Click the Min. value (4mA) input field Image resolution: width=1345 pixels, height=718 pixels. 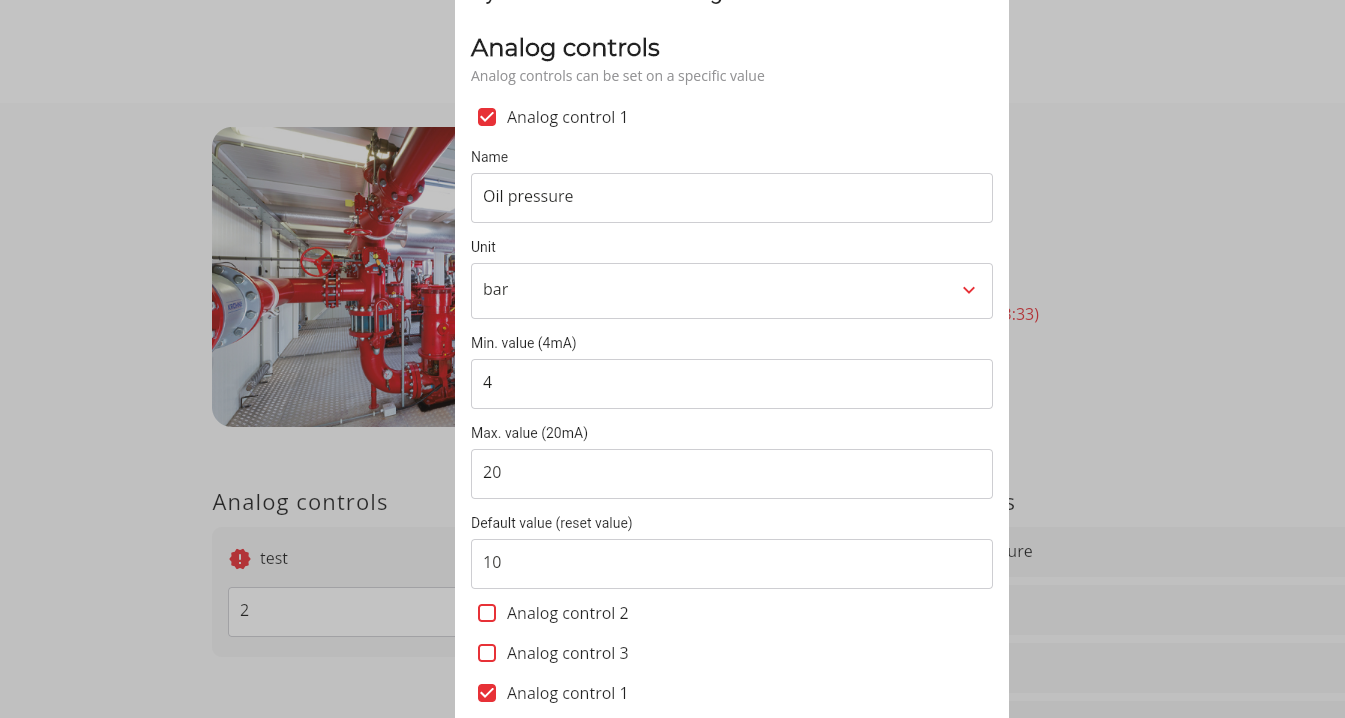(731, 384)
